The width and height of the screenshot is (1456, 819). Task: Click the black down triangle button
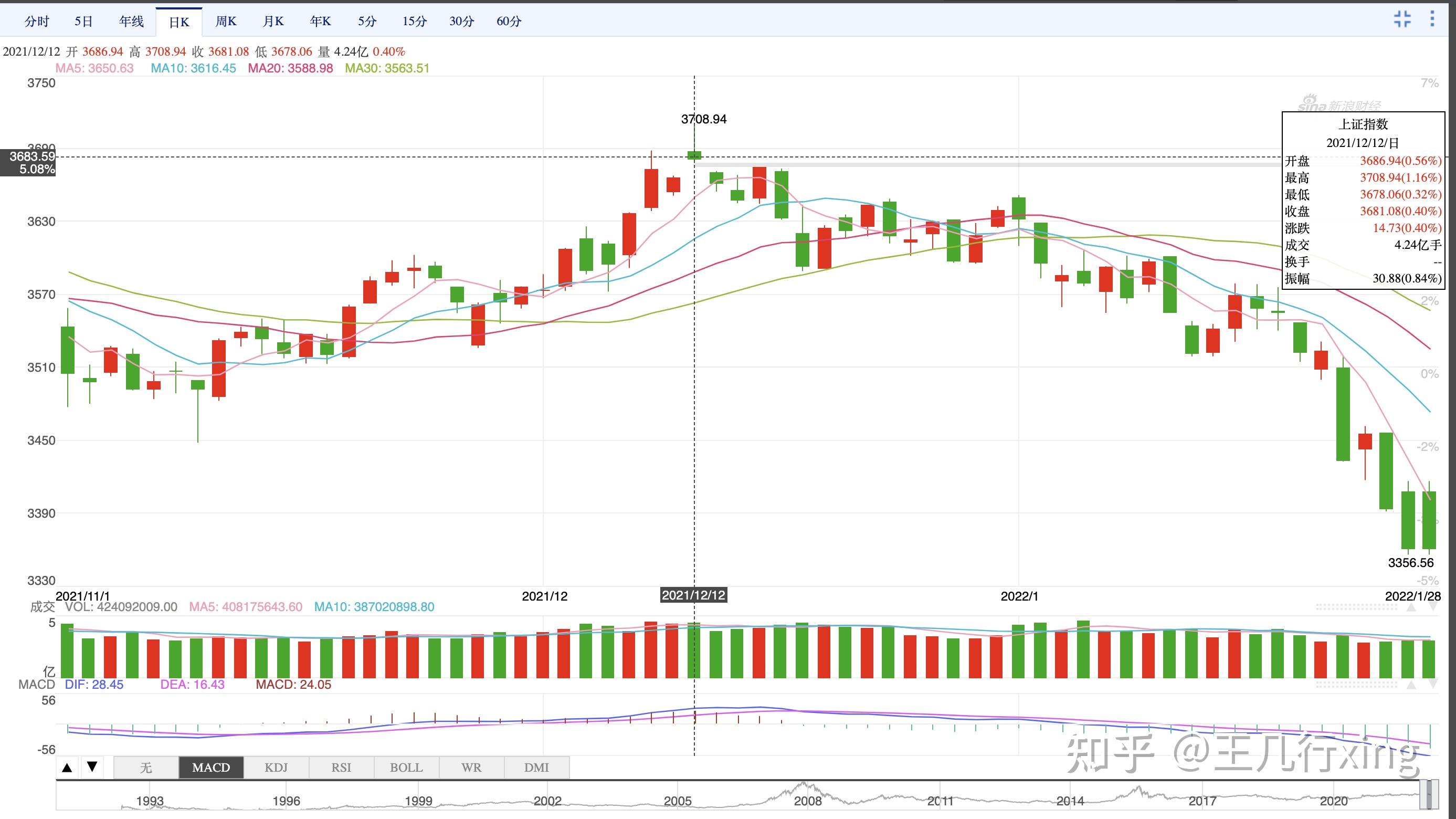click(x=92, y=767)
